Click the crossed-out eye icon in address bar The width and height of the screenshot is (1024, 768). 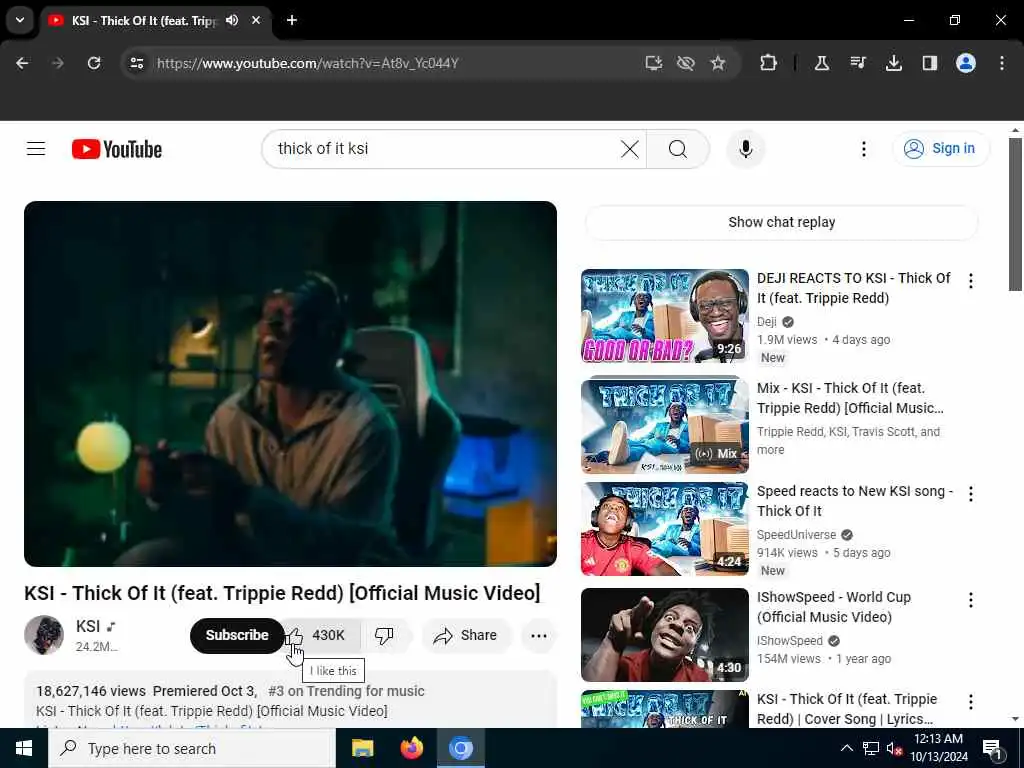coord(686,63)
